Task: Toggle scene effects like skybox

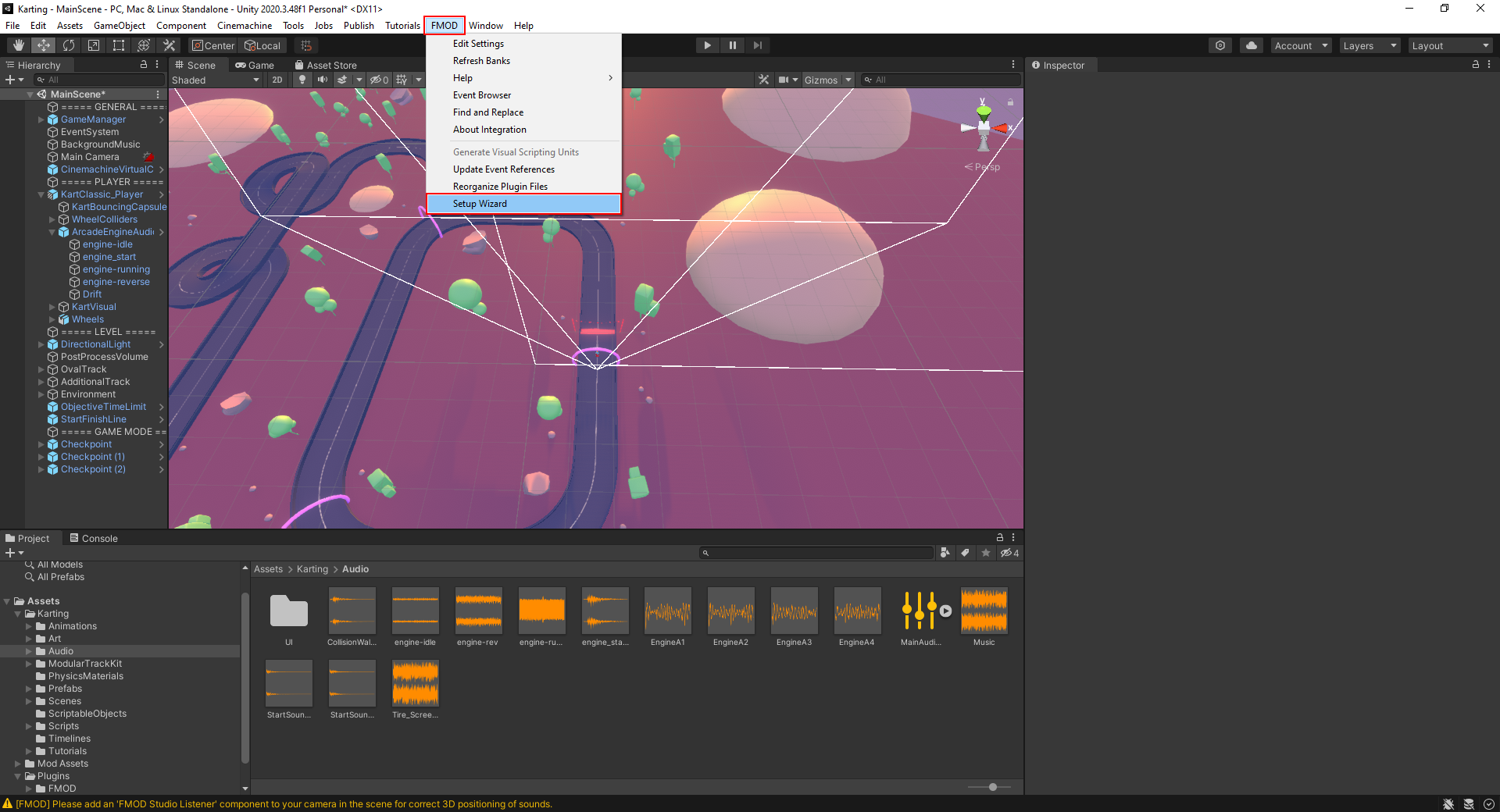Action: coord(342,80)
